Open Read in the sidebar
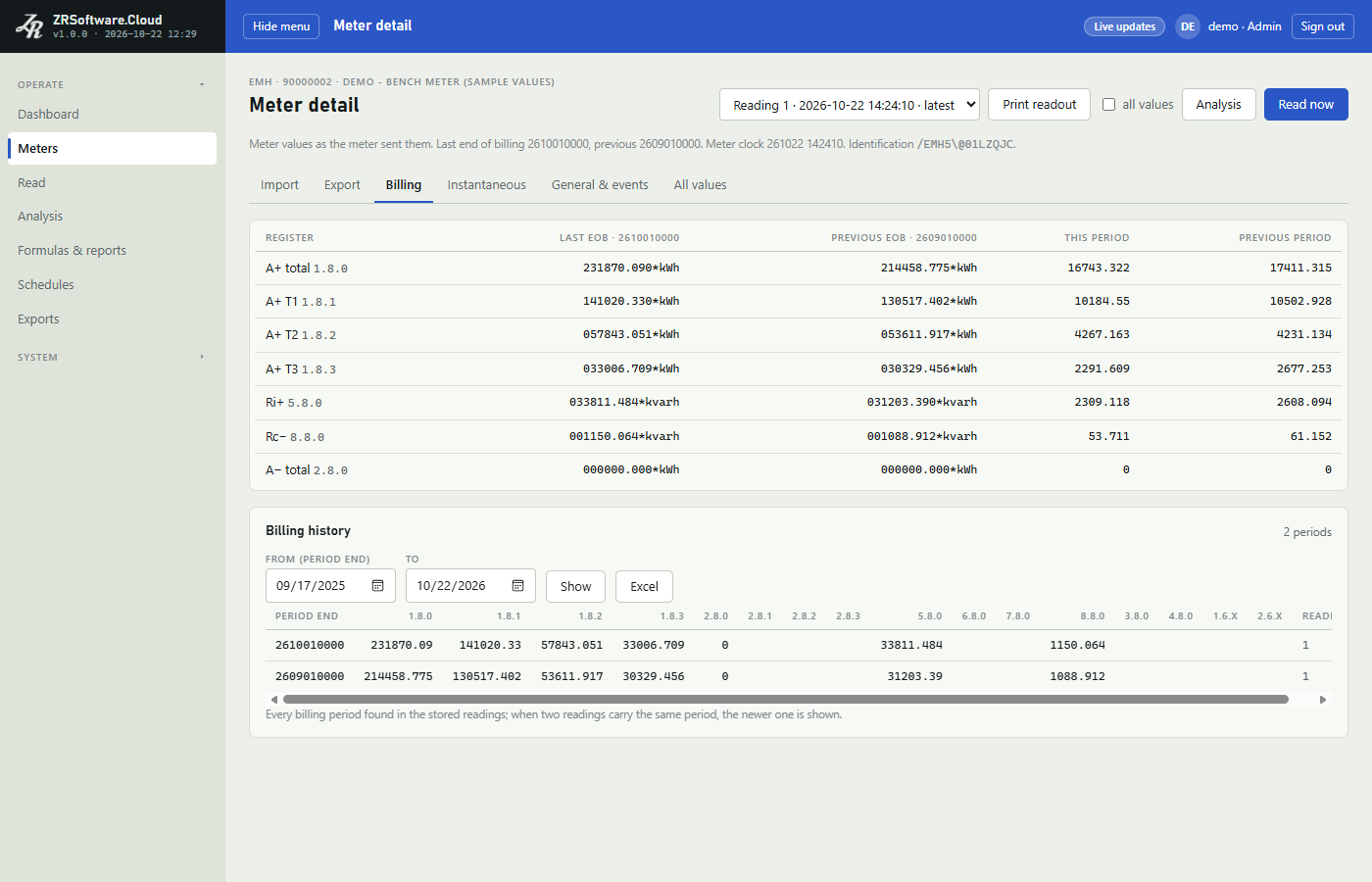Screen dimensions: 1372x882 pos(112,183)
